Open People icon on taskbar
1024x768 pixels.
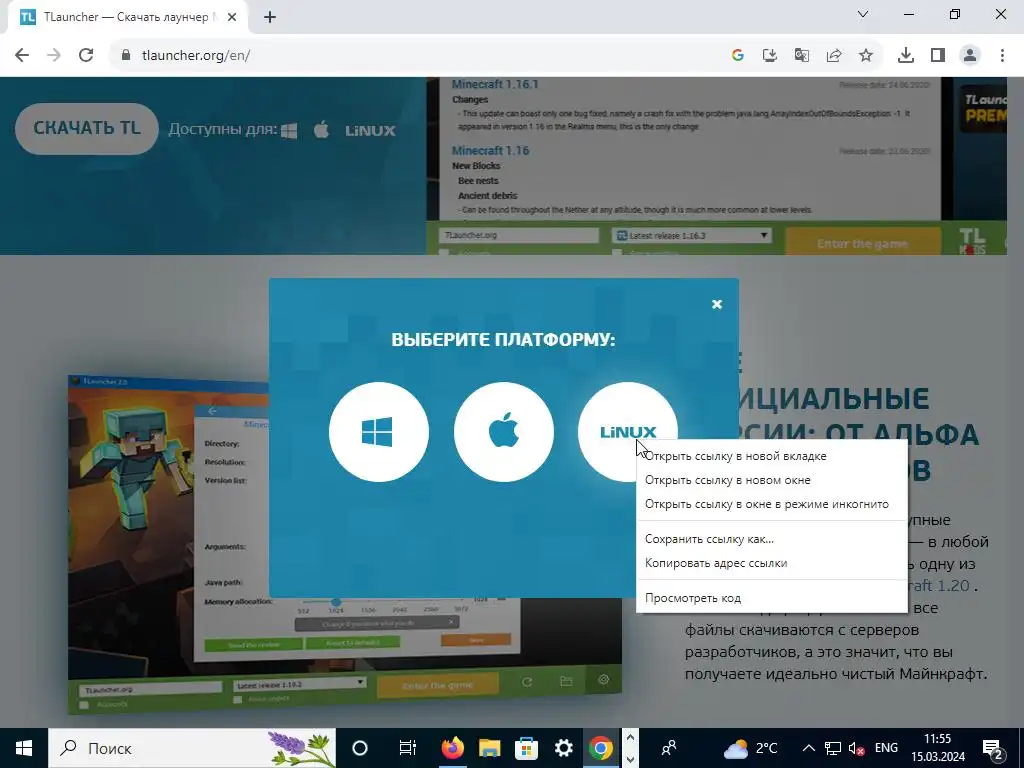point(669,748)
